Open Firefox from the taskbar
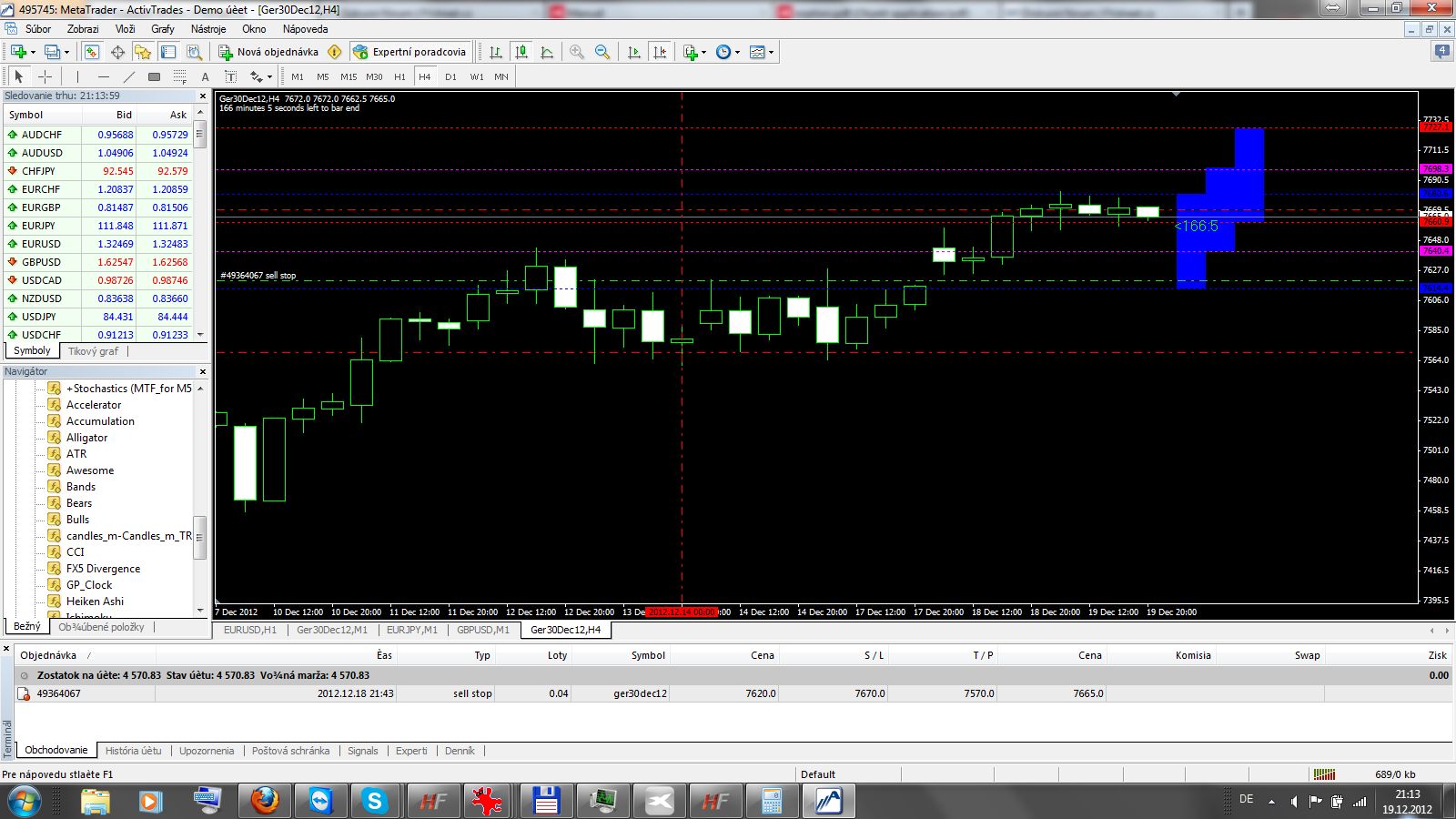1456x819 pixels. (x=265, y=802)
